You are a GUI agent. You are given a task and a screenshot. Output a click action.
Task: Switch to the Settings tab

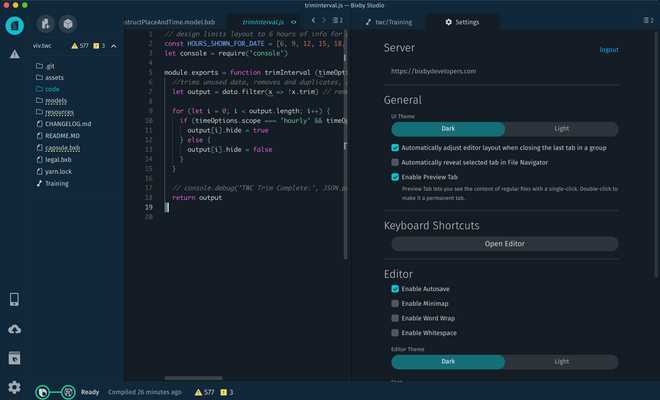click(x=462, y=22)
